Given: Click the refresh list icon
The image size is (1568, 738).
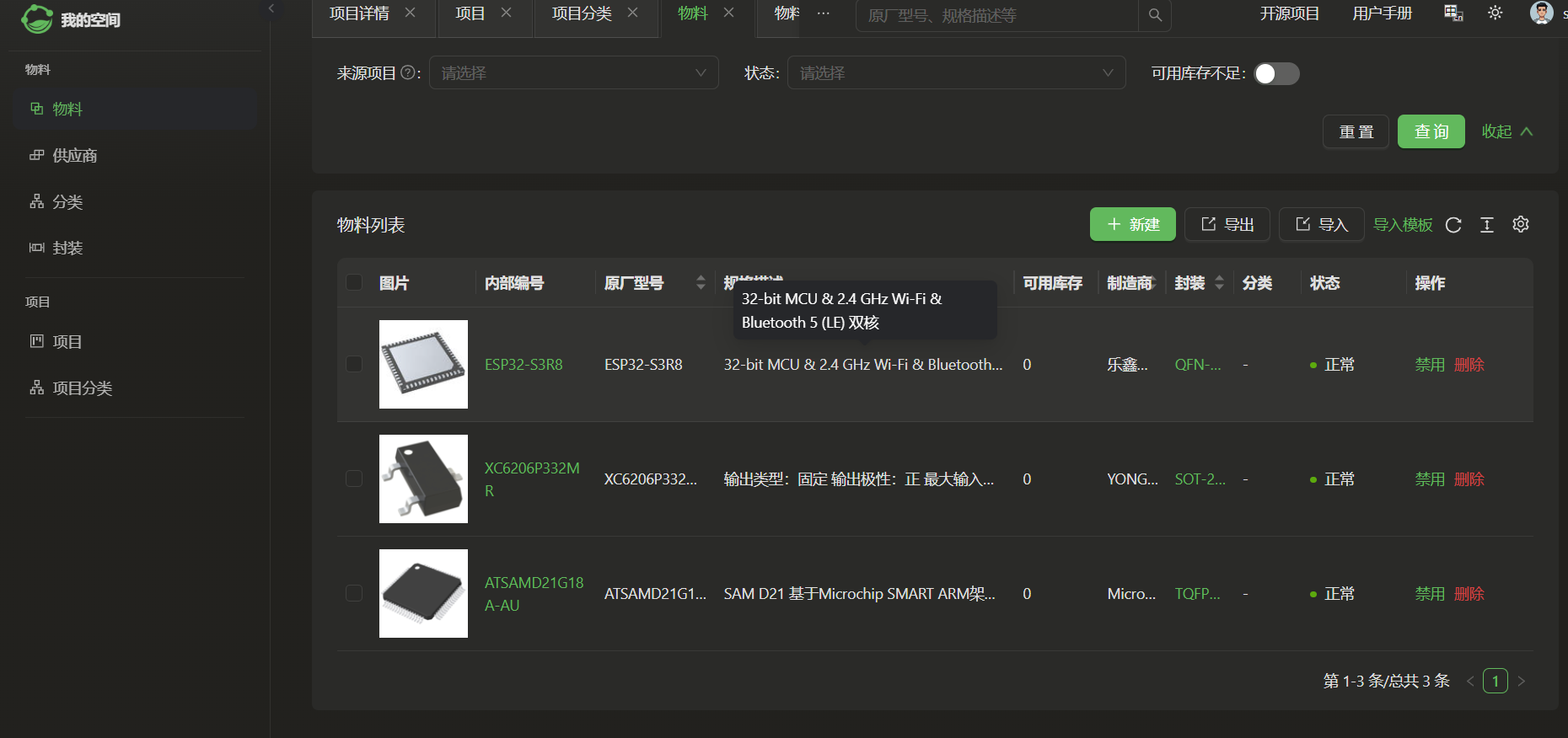Looking at the screenshot, I should click(1453, 225).
